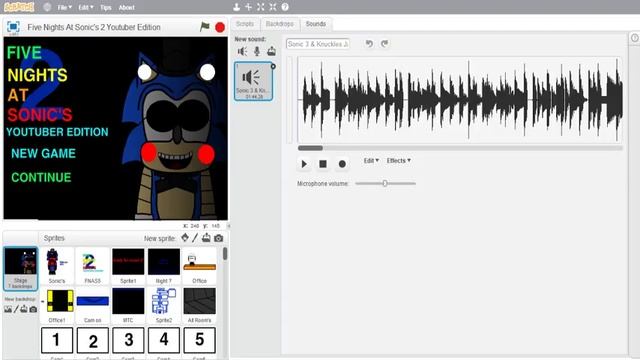Image resolution: width=640 pixels, height=360 pixels.
Task: Redo the sound edit
Action: click(x=384, y=44)
